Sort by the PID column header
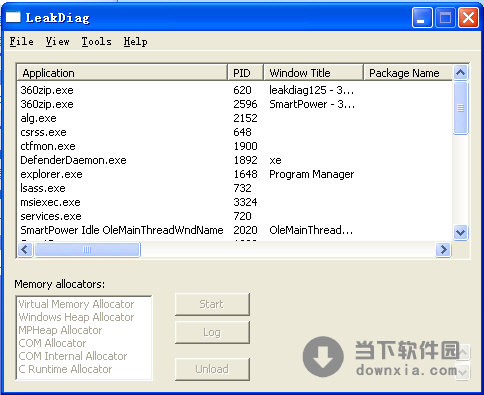 click(x=245, y=73)
